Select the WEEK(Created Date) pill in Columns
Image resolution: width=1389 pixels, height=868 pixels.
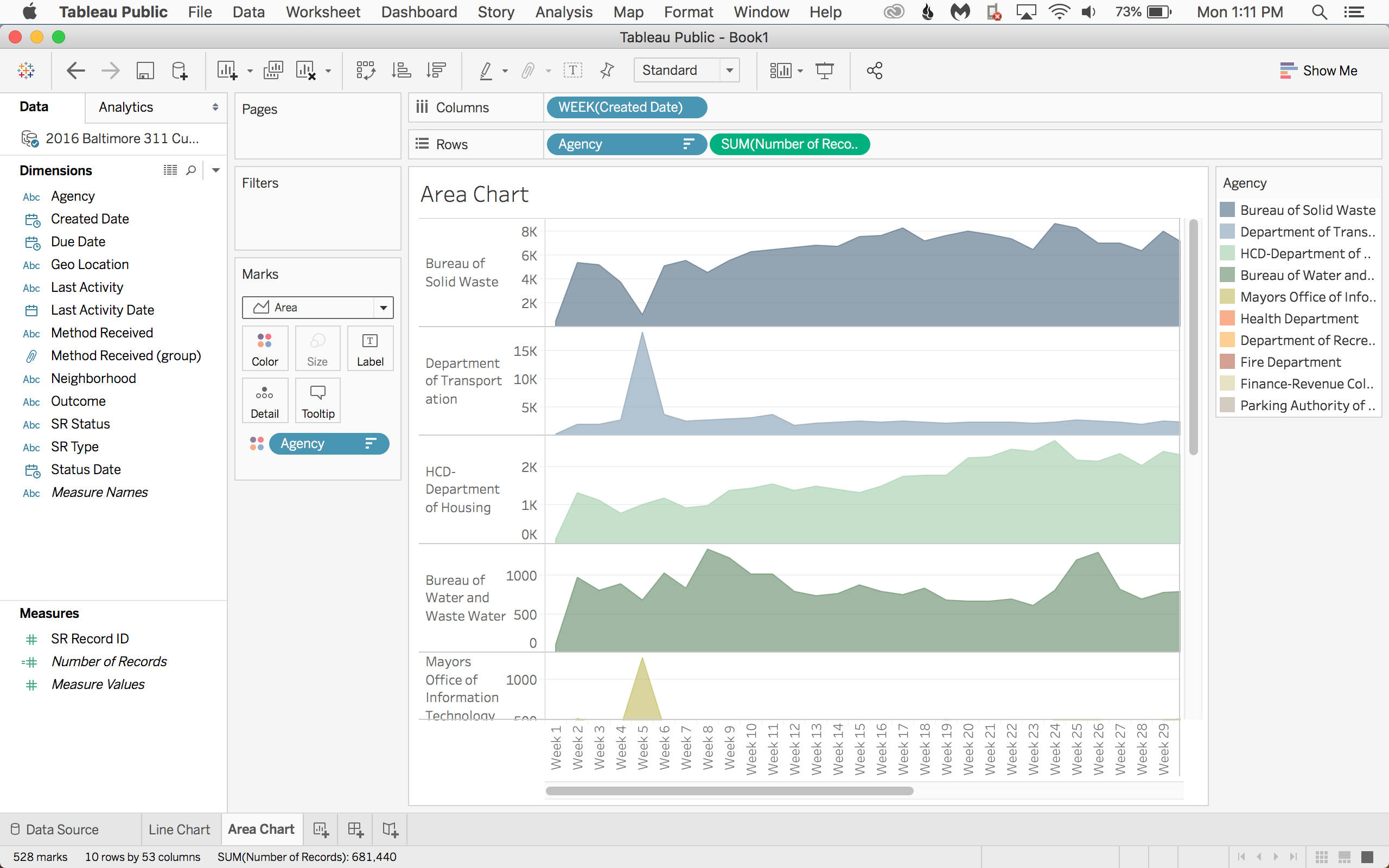[627, 107]
